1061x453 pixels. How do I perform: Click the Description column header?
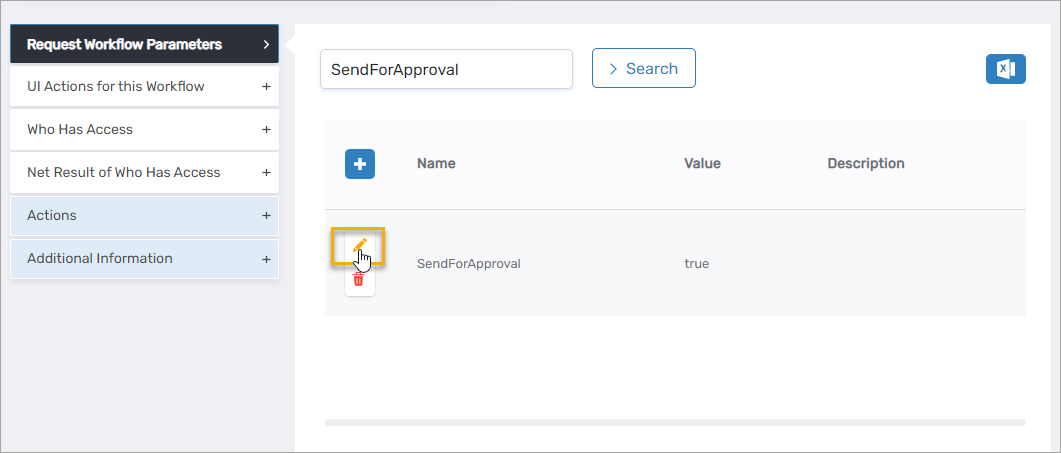[866, 164]
